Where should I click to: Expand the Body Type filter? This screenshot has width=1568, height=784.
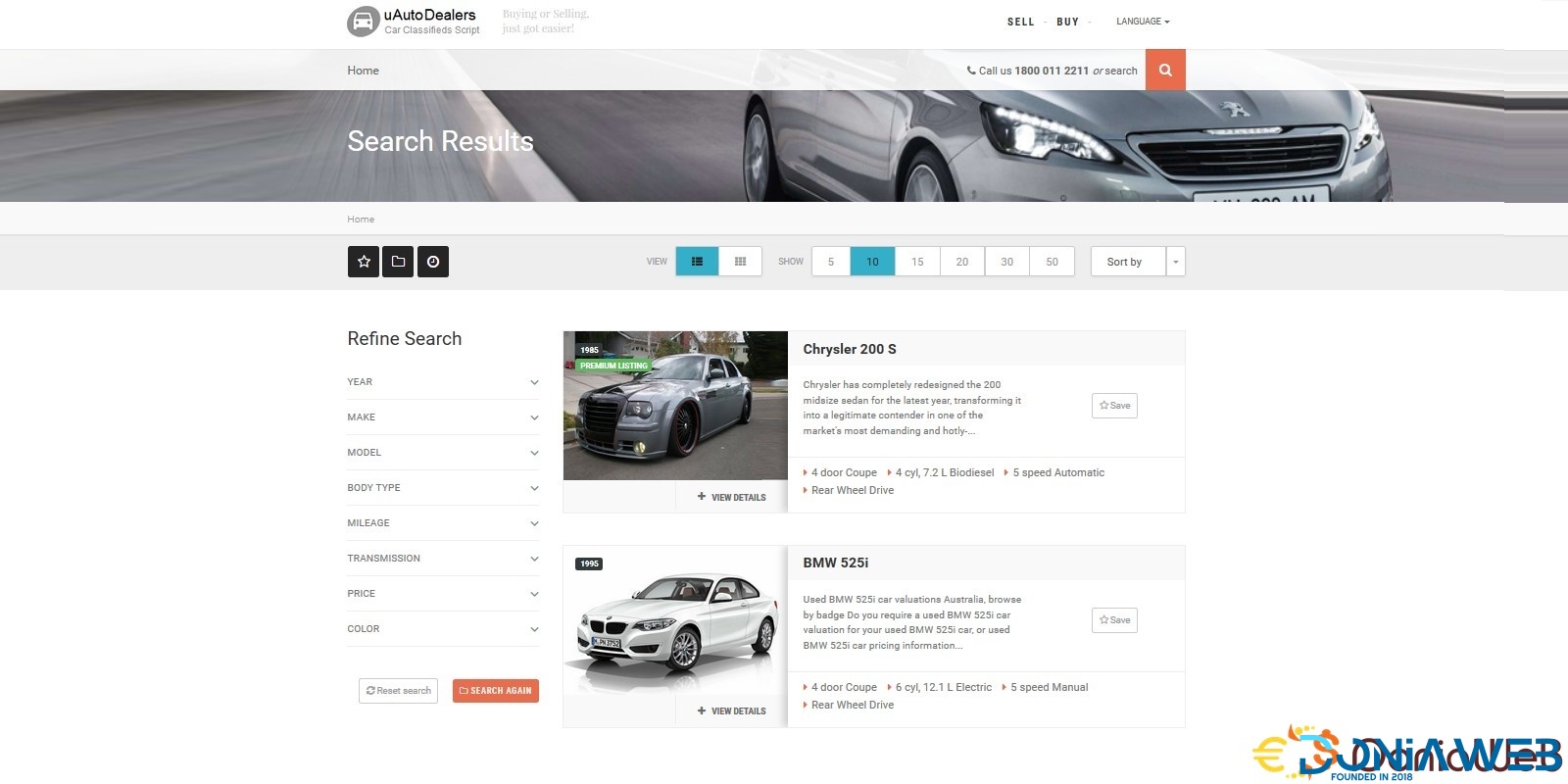443,488
